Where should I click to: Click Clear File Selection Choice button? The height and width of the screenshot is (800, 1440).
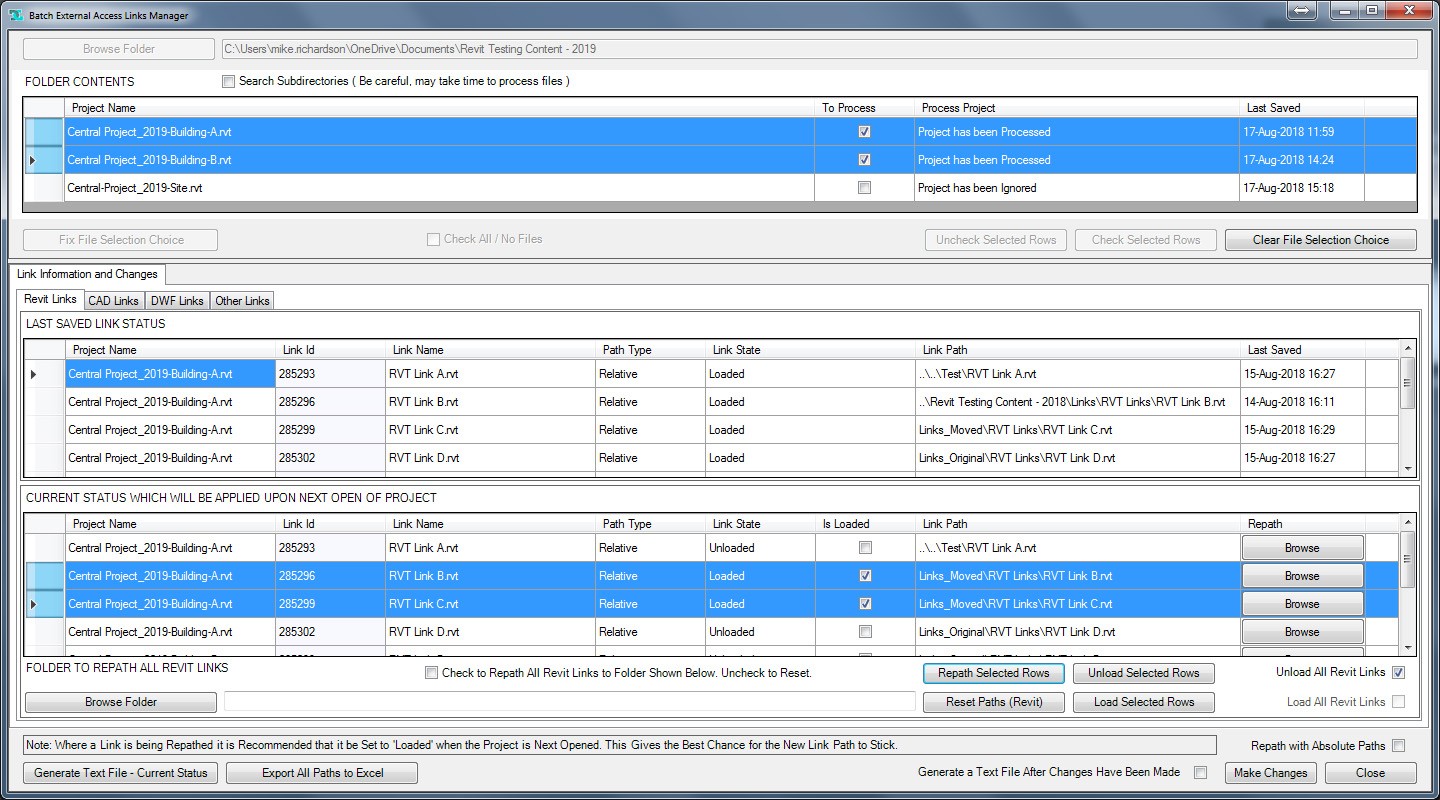click(x=1320, y=240)
